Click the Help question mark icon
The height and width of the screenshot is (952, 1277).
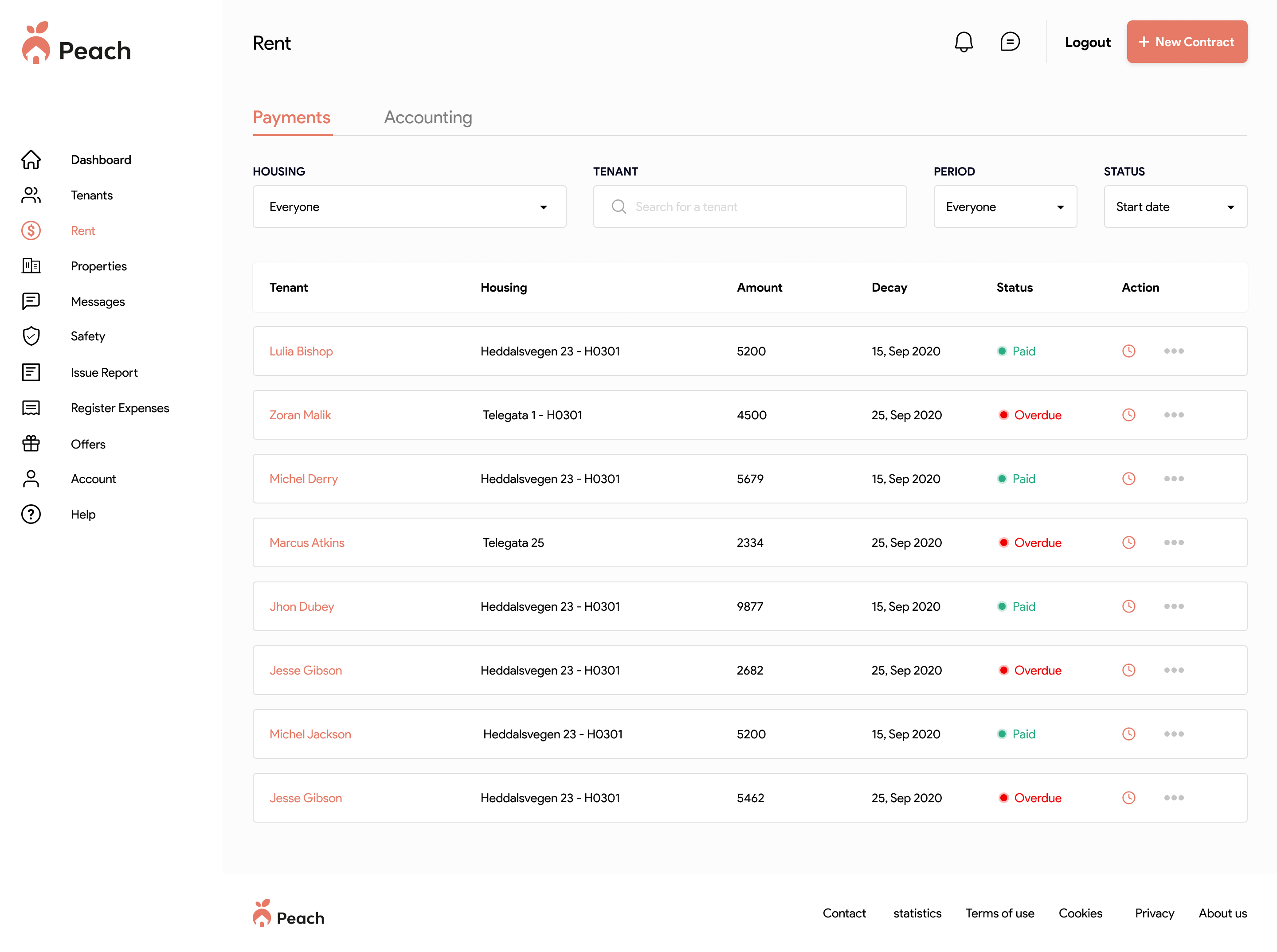click(x=31, y=514)
